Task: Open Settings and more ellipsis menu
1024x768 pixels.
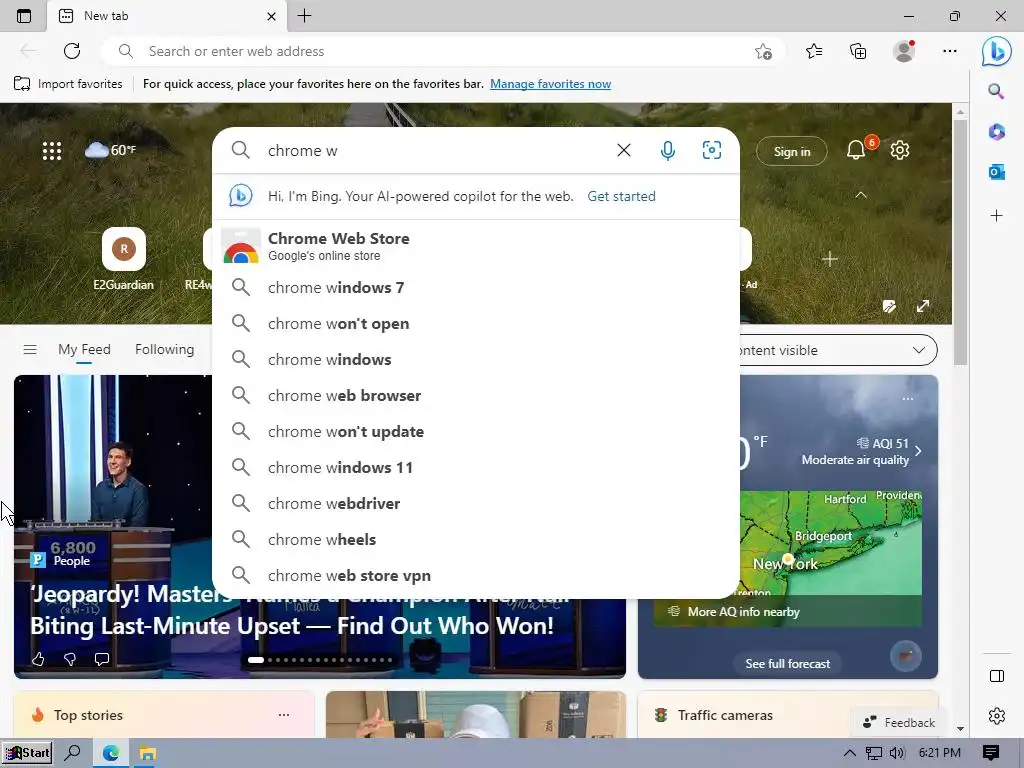Action: coord(950,51)
